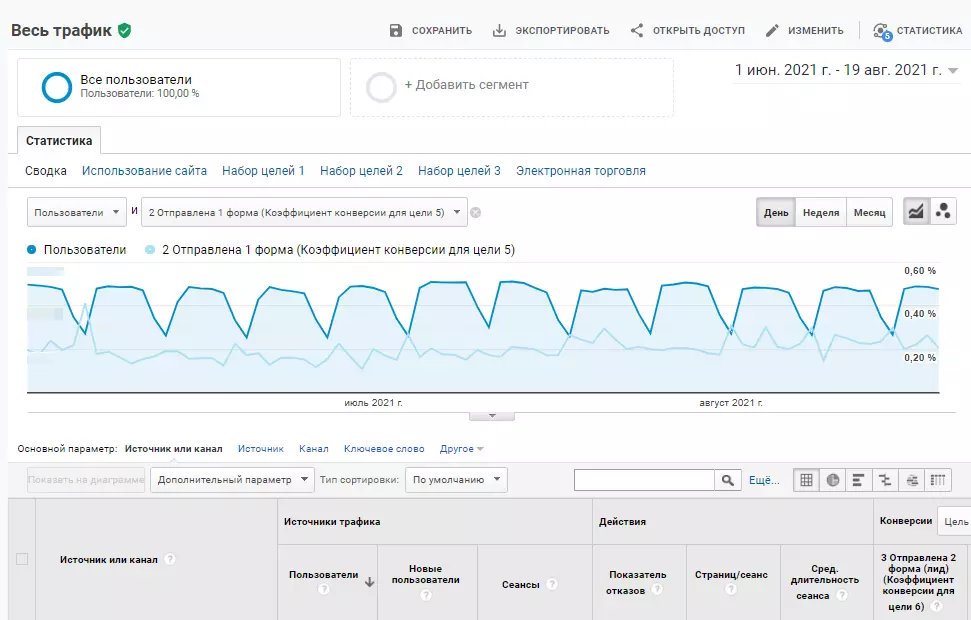
Task: Select the comparison view icon
Action: [x=885, y=480]
